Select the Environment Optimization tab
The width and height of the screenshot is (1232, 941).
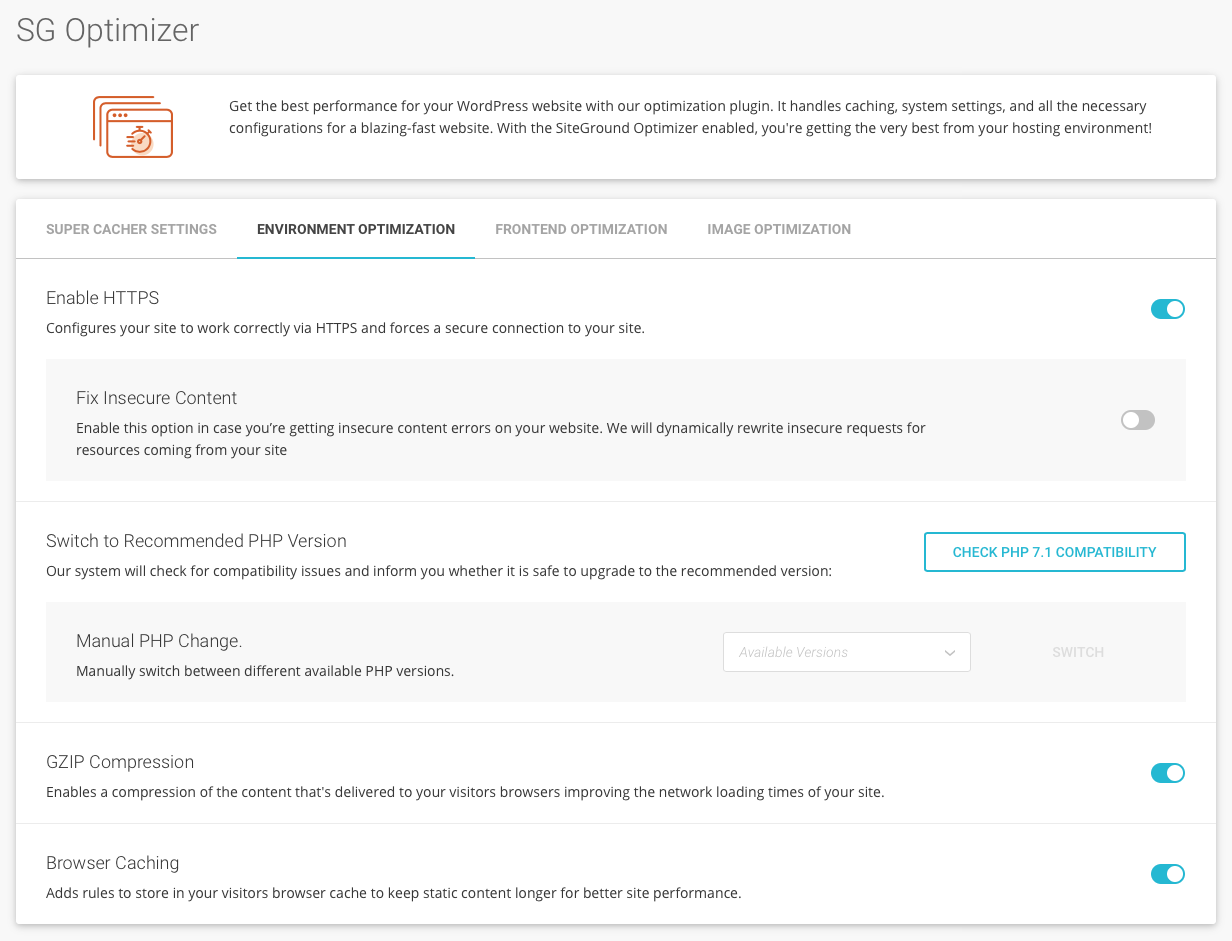[x=356, y=229]
